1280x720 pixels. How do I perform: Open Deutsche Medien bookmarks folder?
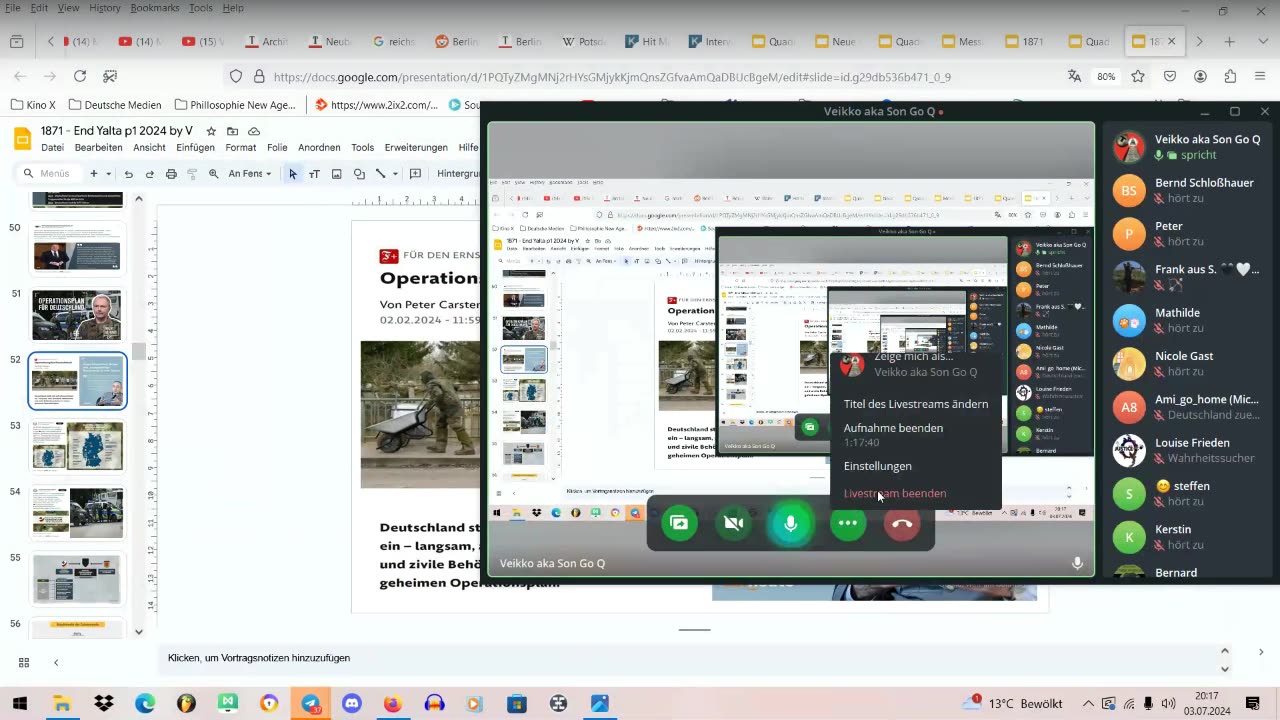point(113,105)
